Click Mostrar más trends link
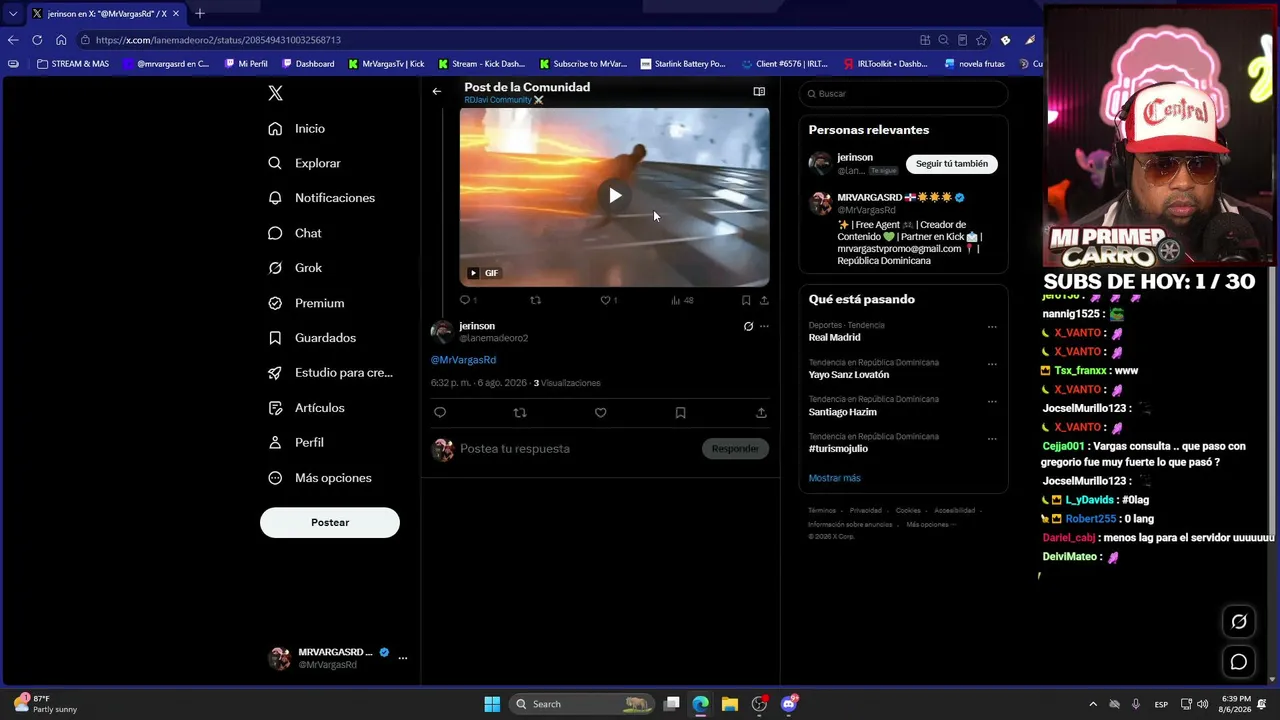The image size is (1280, 720). pyautogui.click(x=834, y=478)
